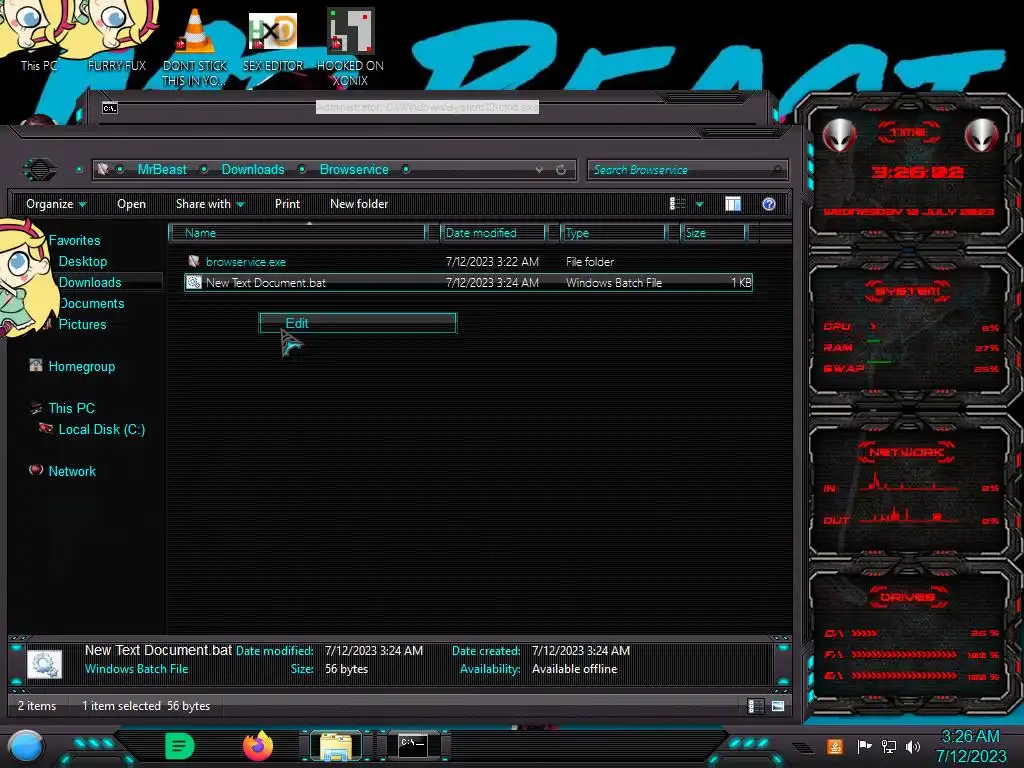
Task: Click Browservice in the breadcrumb
Action: click(x=354, y=169)
